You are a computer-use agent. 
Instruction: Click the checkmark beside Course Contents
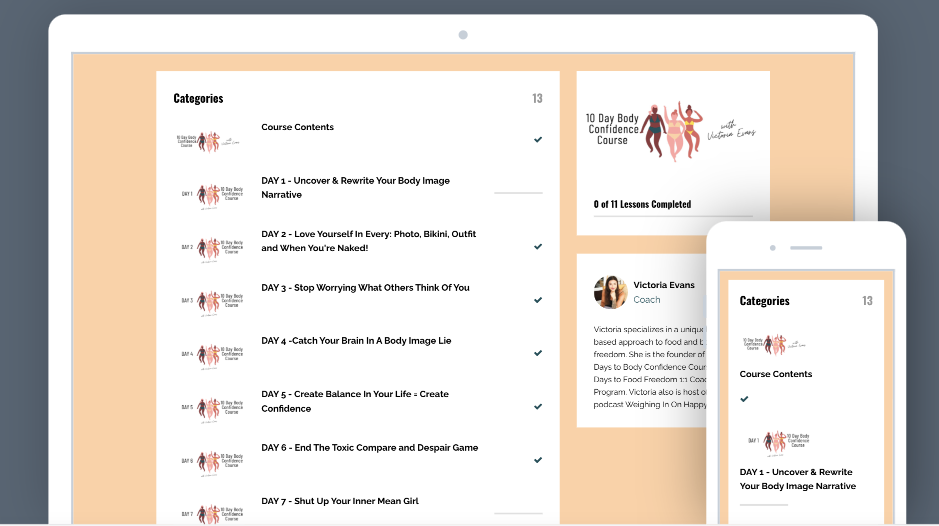(x=538, y=140)
